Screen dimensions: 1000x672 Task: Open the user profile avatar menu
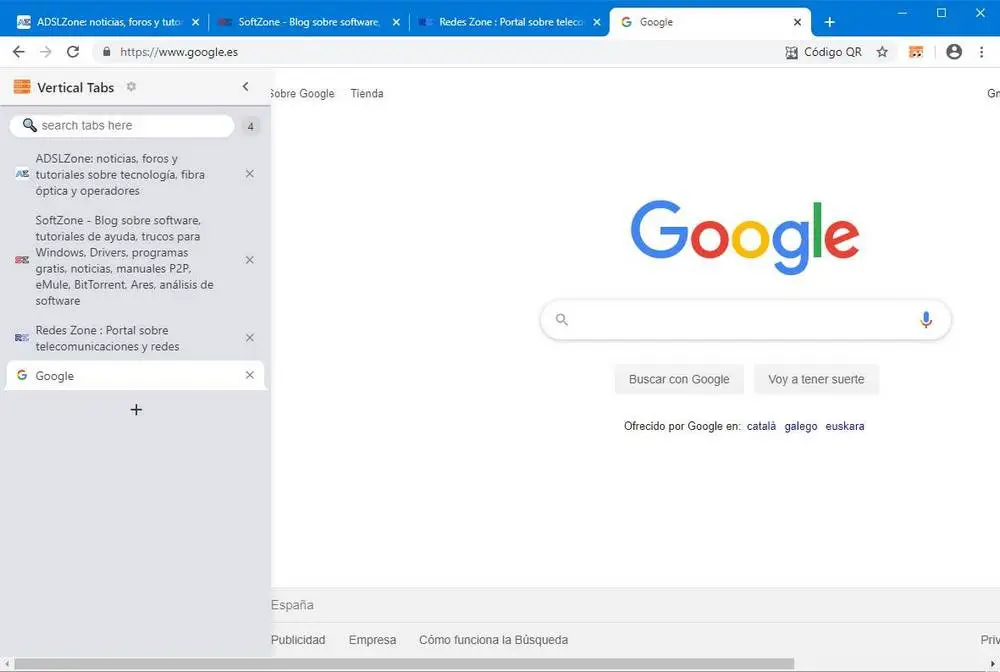tap(954, 52)
